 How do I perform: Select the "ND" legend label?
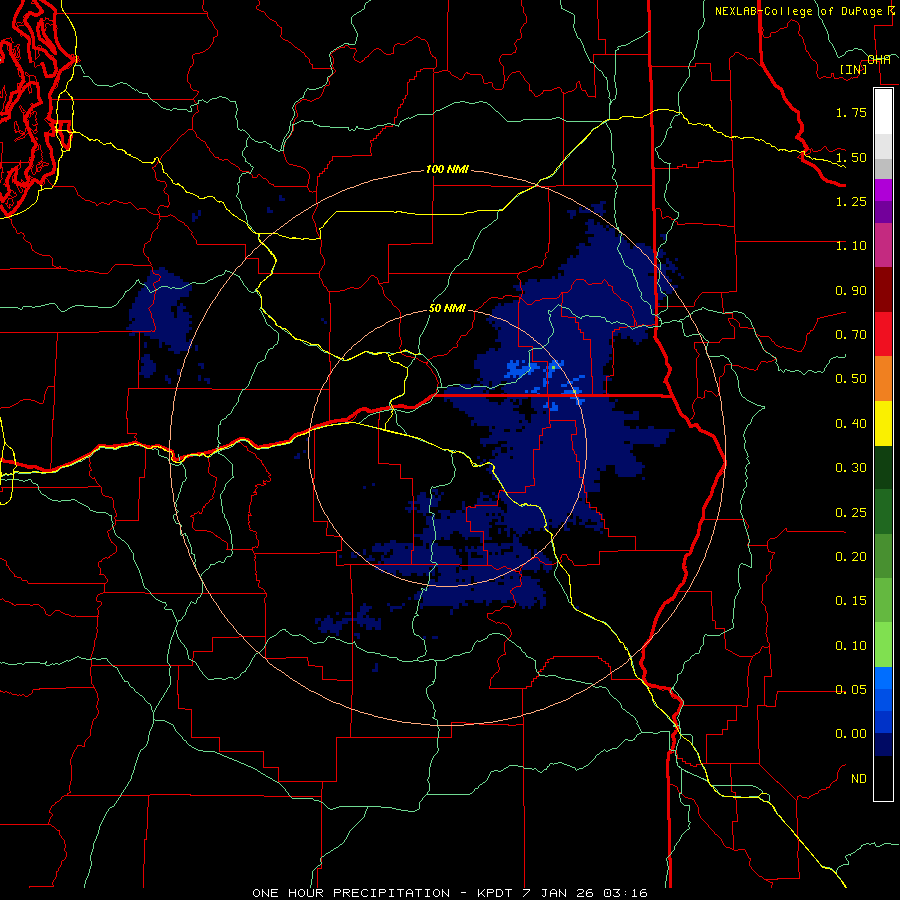pyautogui.click(x=859, y=779)
